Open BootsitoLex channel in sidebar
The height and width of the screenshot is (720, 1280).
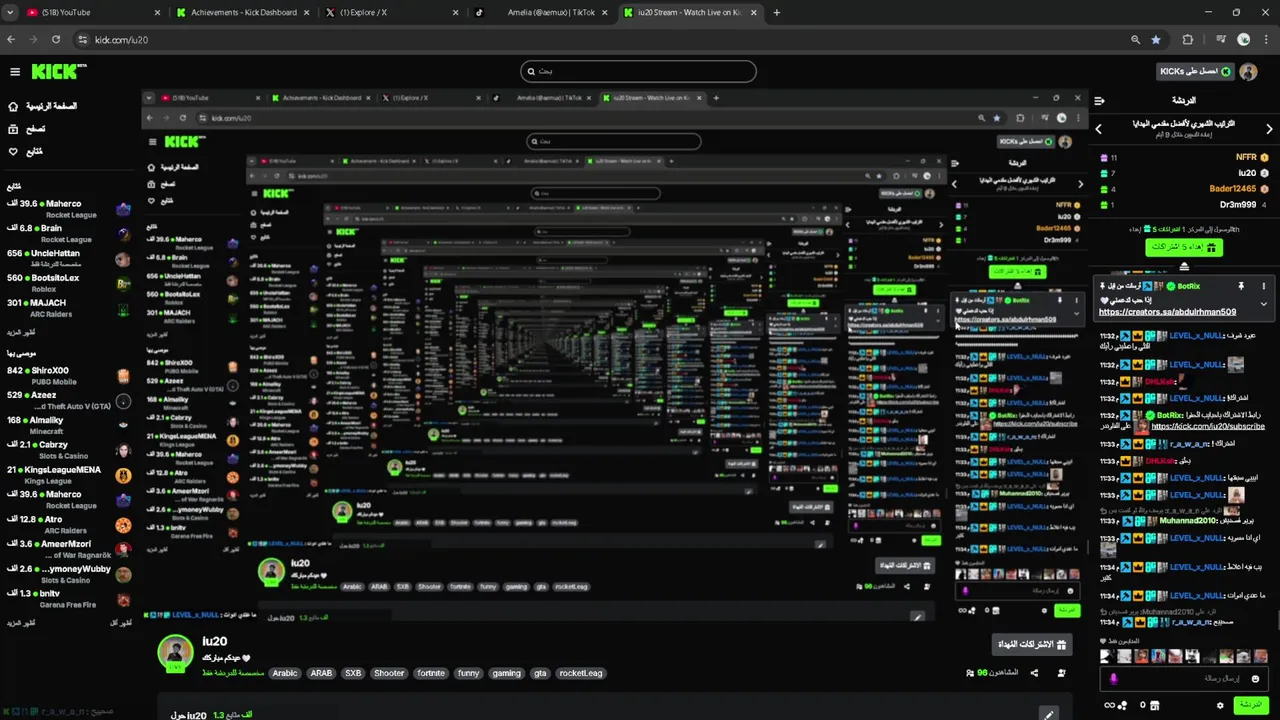coord(66,283)
